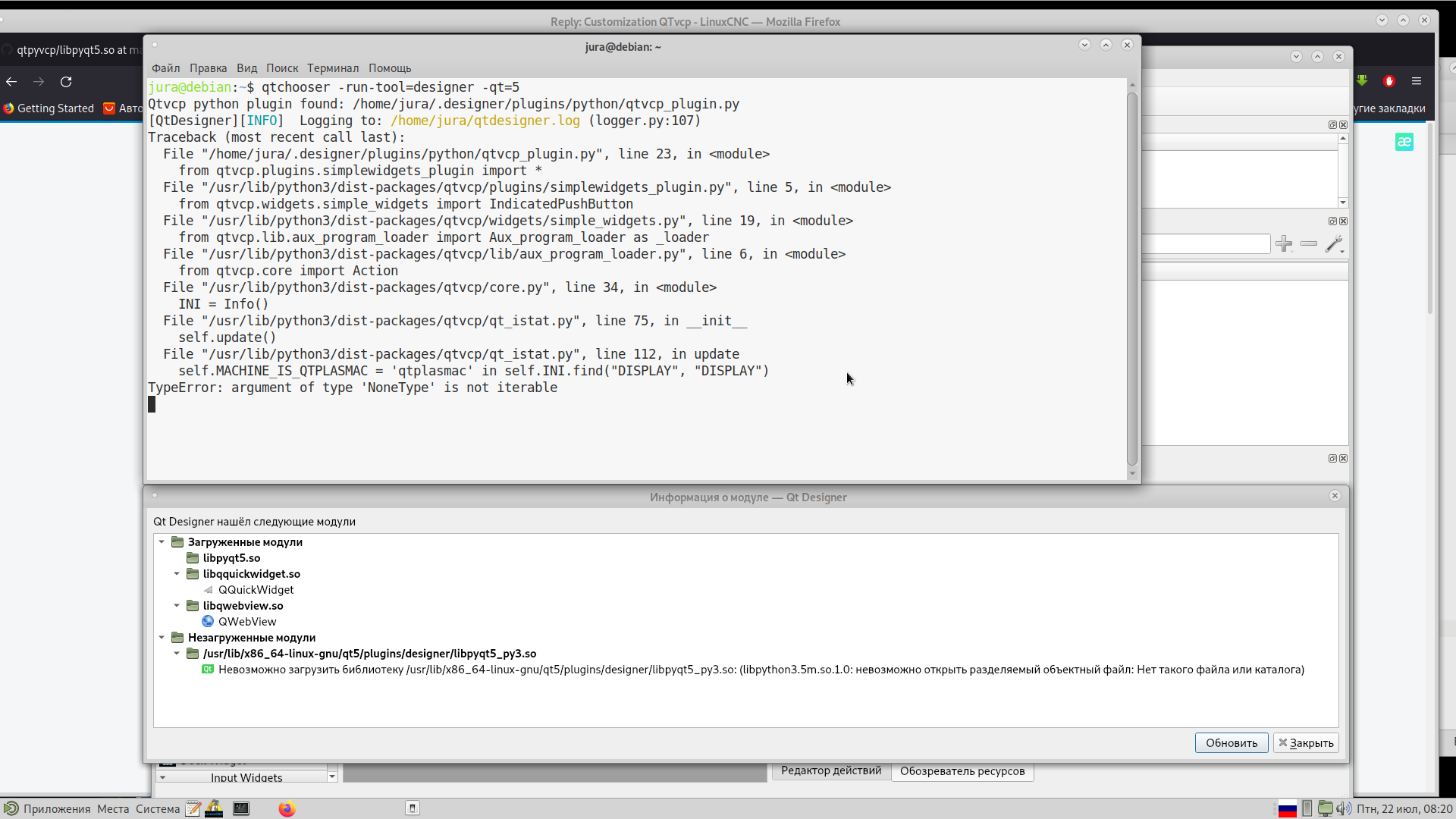Collapse the Незагруженные модули tree node
Viewport: 1456px width, 819px height.
(x=162, y=638)
